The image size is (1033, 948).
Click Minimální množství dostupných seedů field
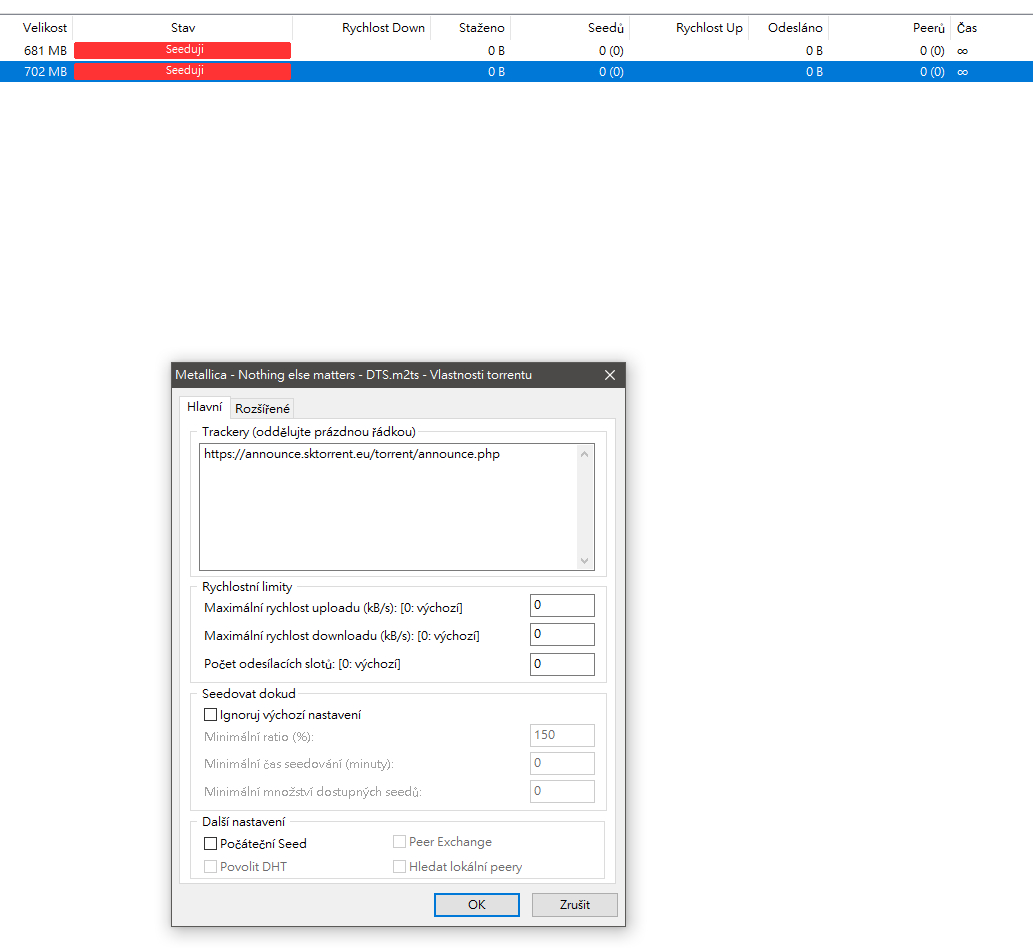[x=562, y=791]
